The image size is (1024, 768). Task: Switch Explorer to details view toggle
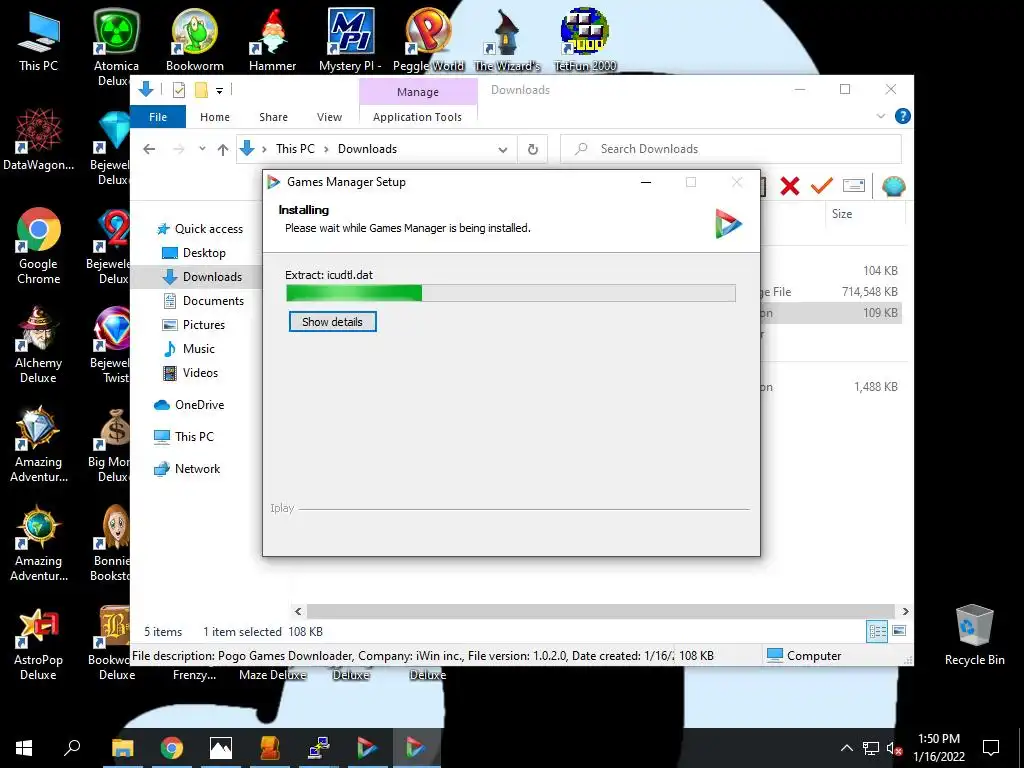pyautogui.click(x=877, y=631)
